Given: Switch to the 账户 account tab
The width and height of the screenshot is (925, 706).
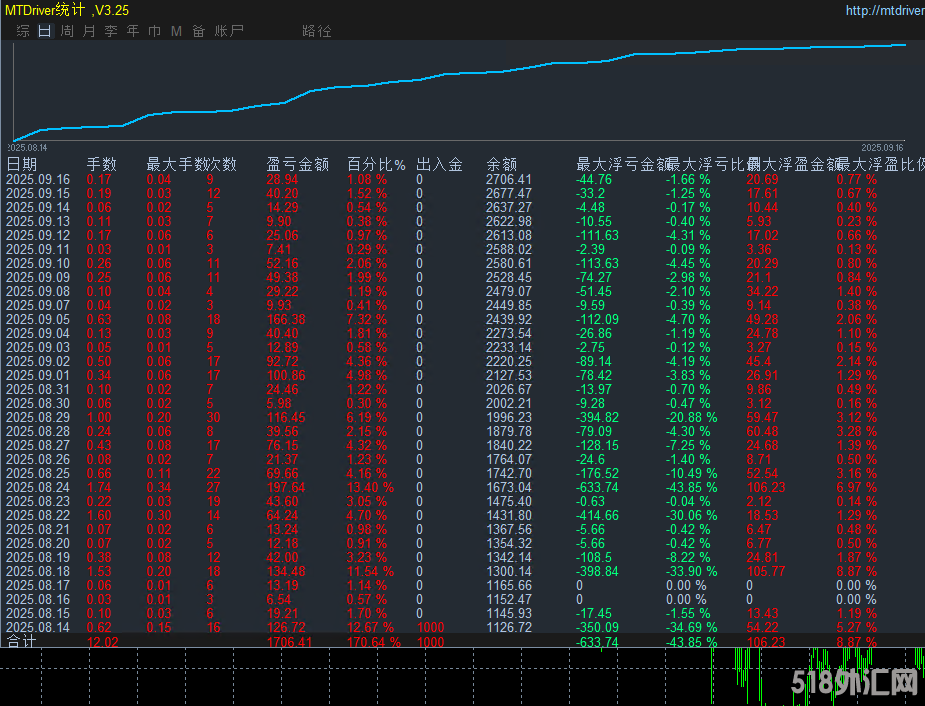Looking at the screenshot, I should pos(229,31).
